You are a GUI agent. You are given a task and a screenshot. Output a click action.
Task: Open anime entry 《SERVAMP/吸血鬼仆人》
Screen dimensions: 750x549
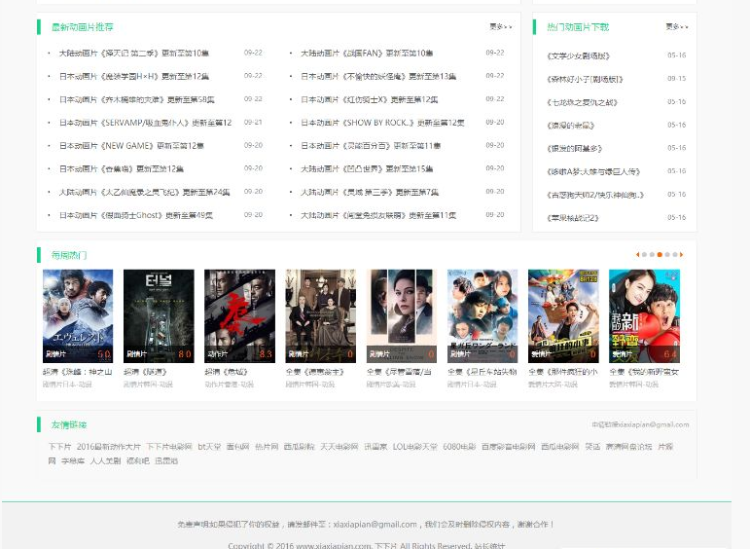click(x=145, y=123)
